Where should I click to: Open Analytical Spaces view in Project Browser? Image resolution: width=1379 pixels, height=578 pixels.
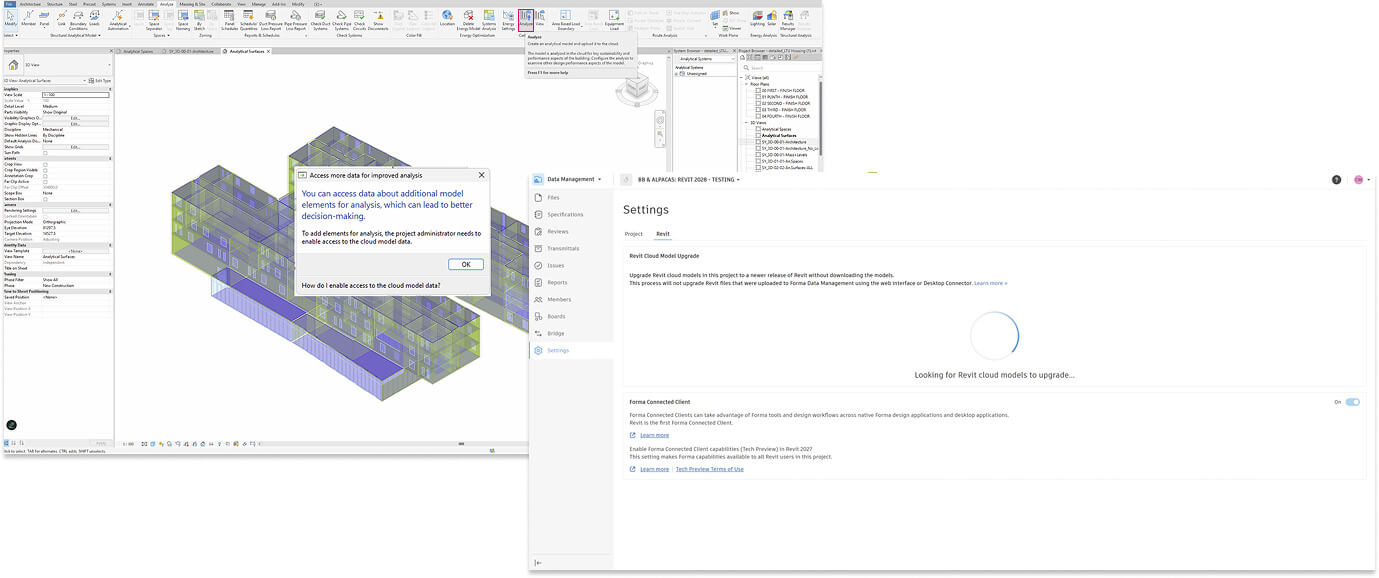click(776, 129)
